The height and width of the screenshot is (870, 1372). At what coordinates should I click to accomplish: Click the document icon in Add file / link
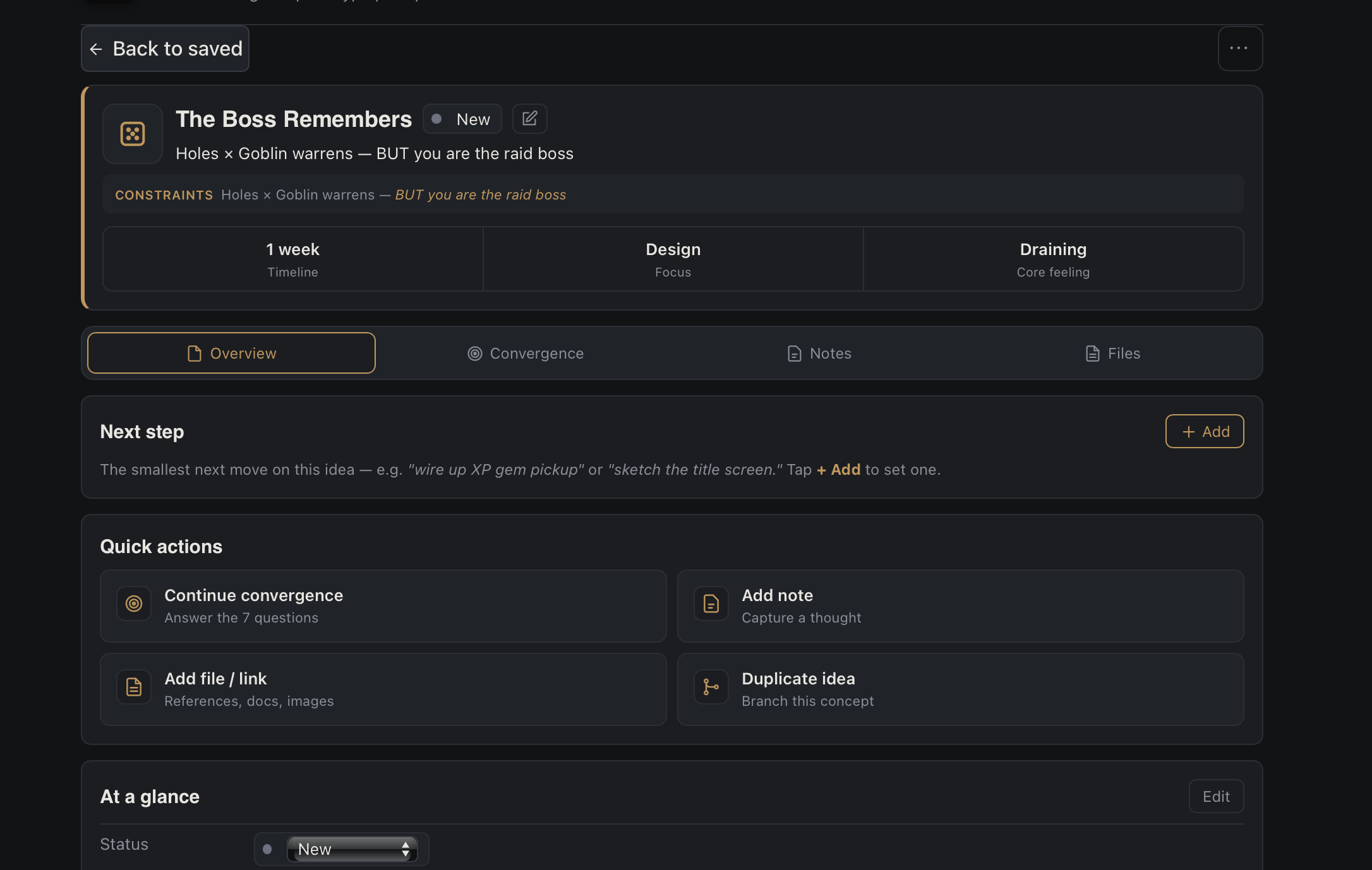click(x=134, y=687)
